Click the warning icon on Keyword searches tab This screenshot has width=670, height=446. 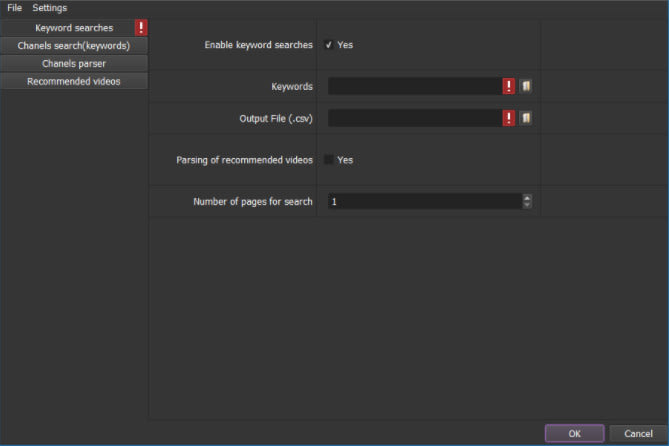point(141,28)
